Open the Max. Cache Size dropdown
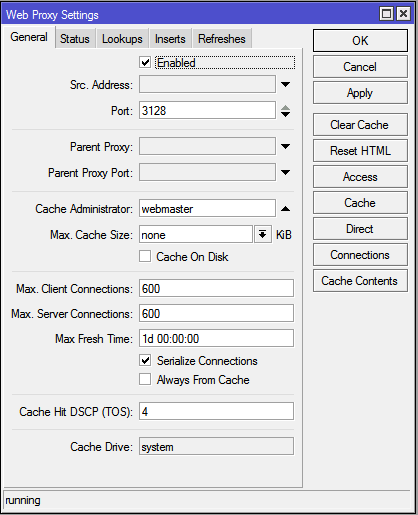This screenshot has height=515, width=418. (263, 235)
